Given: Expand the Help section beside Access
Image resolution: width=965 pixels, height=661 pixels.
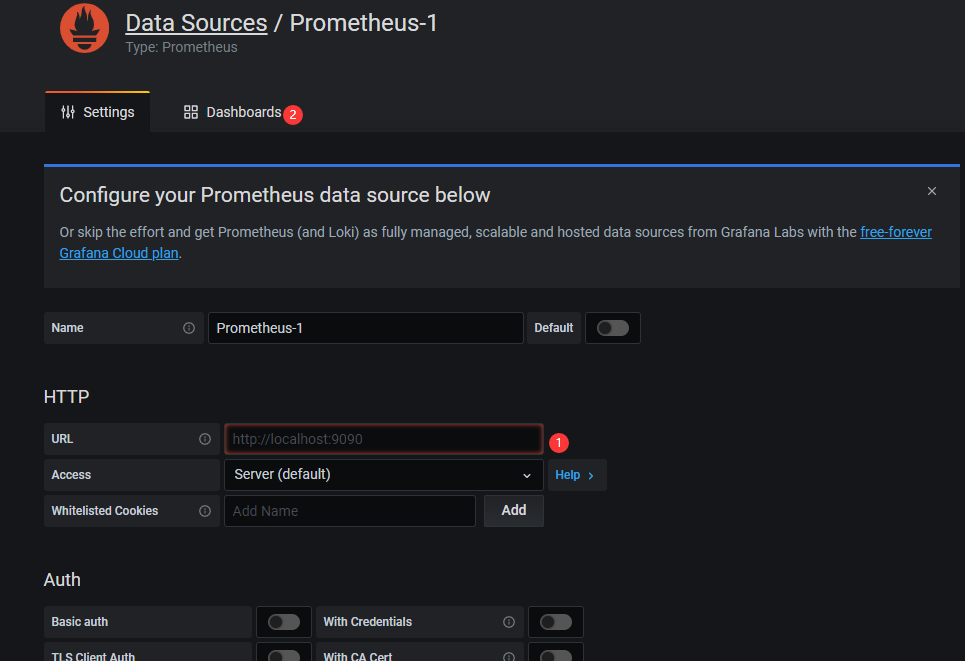Looking at the screenshot, I should coord(577,475).
